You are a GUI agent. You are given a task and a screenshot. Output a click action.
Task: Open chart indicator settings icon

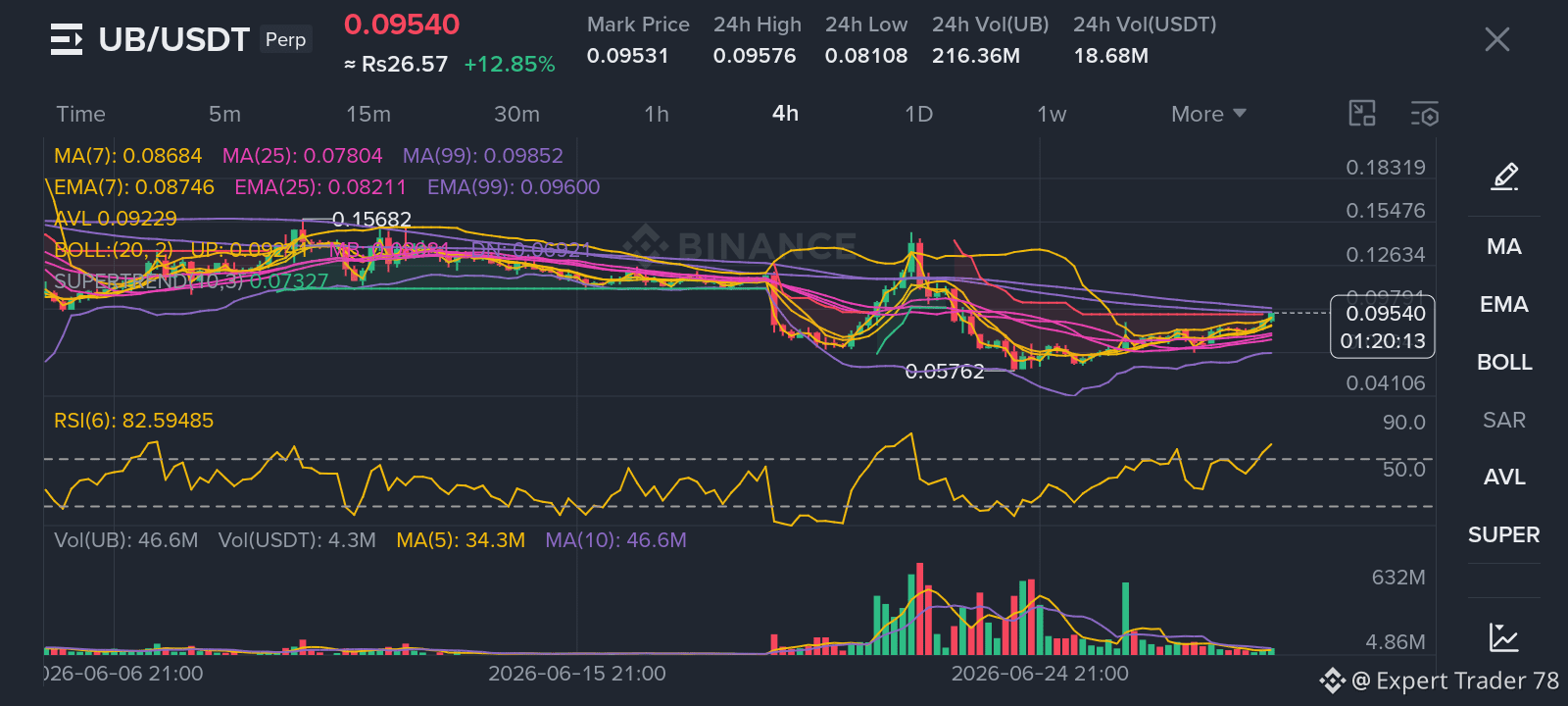[x=1425, y=114]
